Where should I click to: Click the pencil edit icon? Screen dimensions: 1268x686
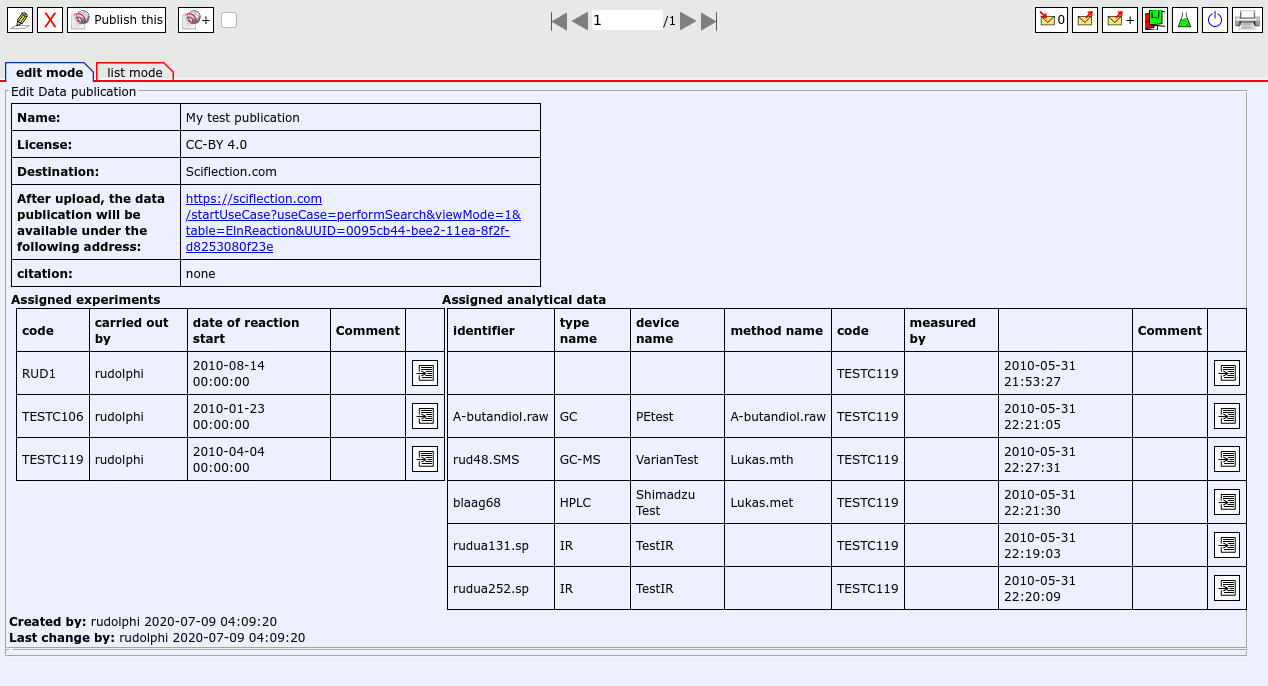click(20, 20)
